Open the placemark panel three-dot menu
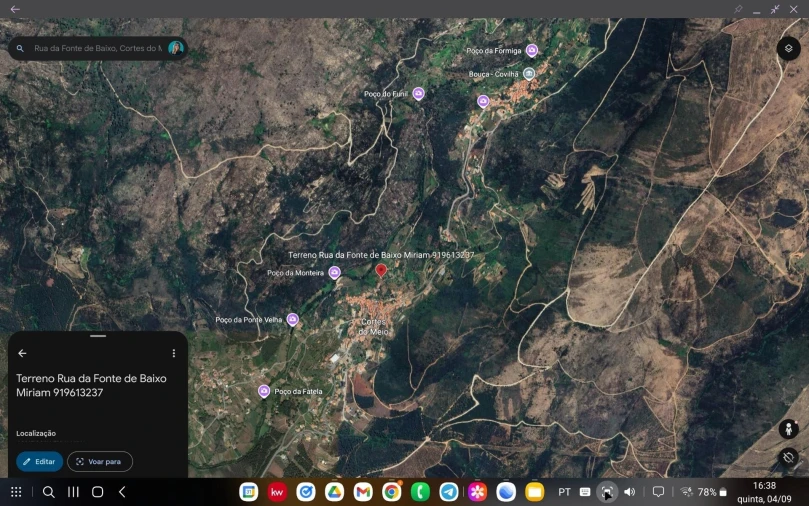Screen dimensions: 809x506 [174, 353]
